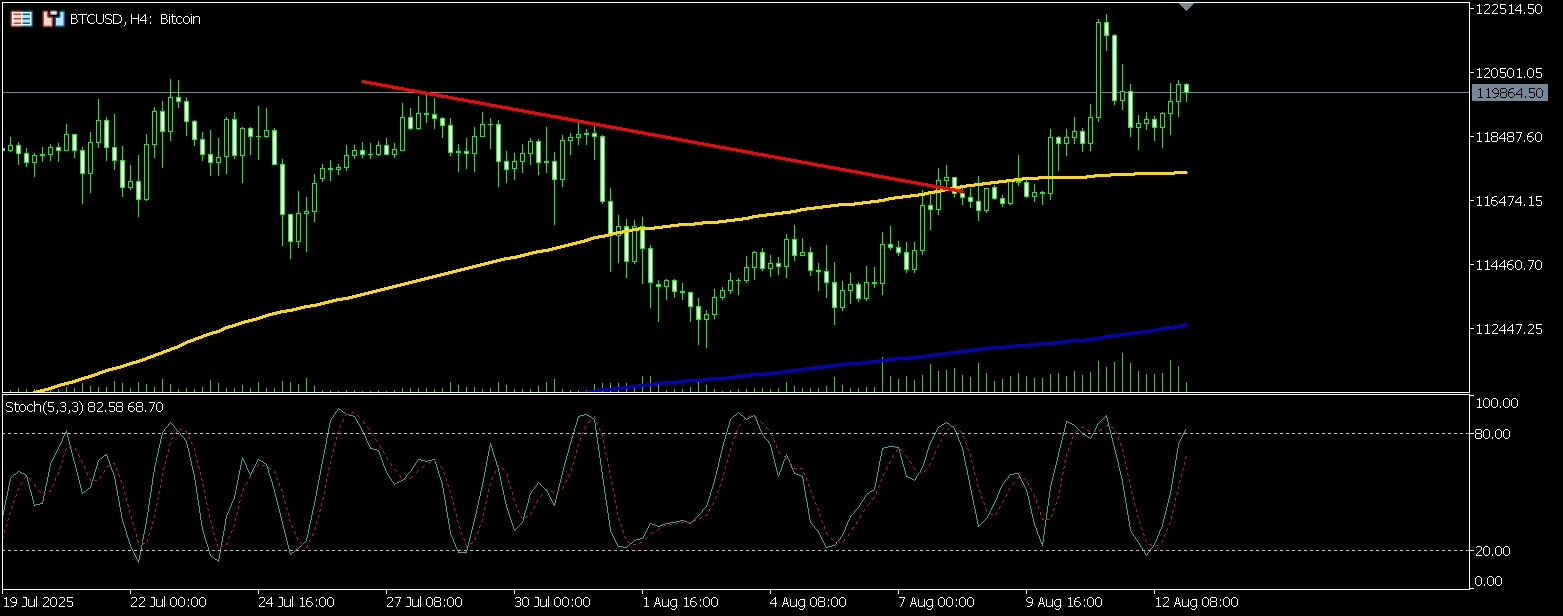The image size is (1563, 616).
Task: Click the Stoch(5,3,3) indicator label
Action: coord(84,407)
